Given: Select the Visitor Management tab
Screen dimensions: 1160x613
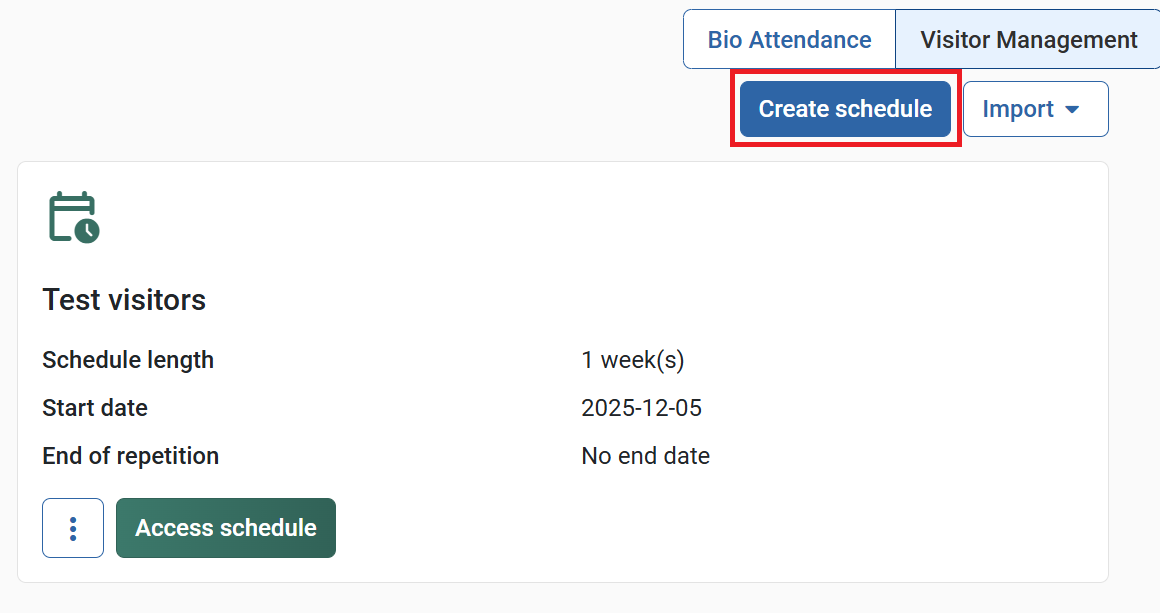Looking at the screenshot, I should (x=1028, y=40).
